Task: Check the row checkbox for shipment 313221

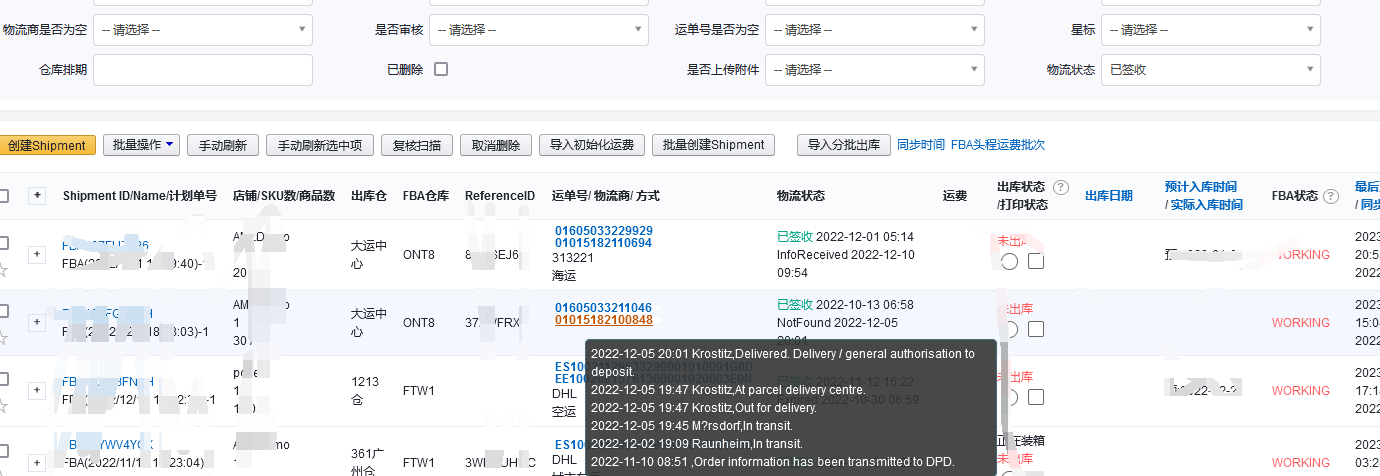Action: (3, 243)
